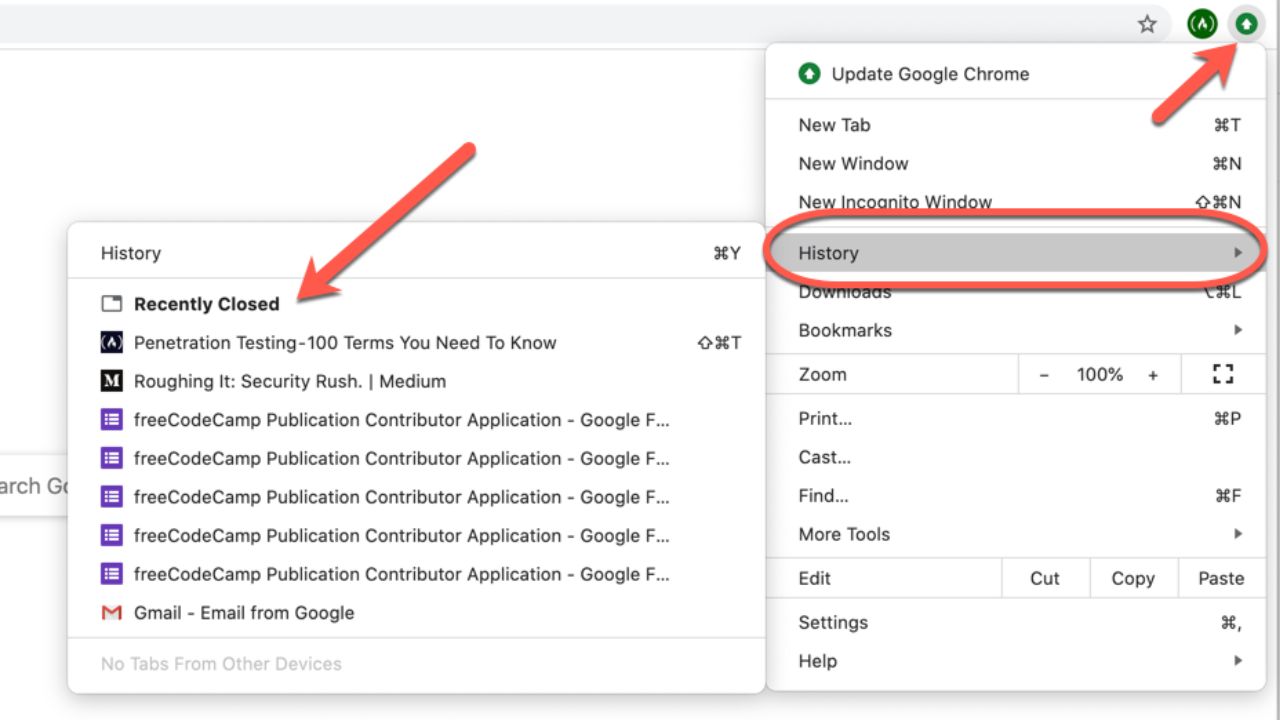Viewport: 1280px width, 720px height.
Task: Open full History in submenu top row
Action: click(416, 254)
